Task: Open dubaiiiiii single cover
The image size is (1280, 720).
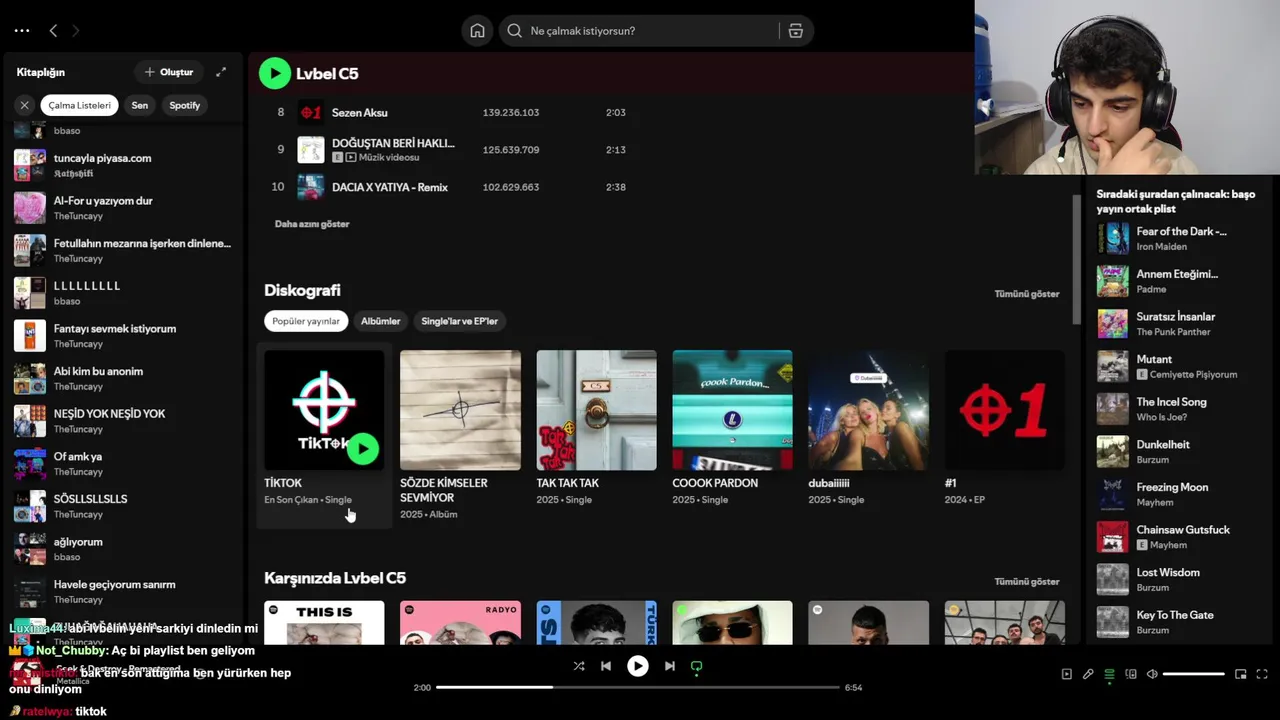Action: 868,410
